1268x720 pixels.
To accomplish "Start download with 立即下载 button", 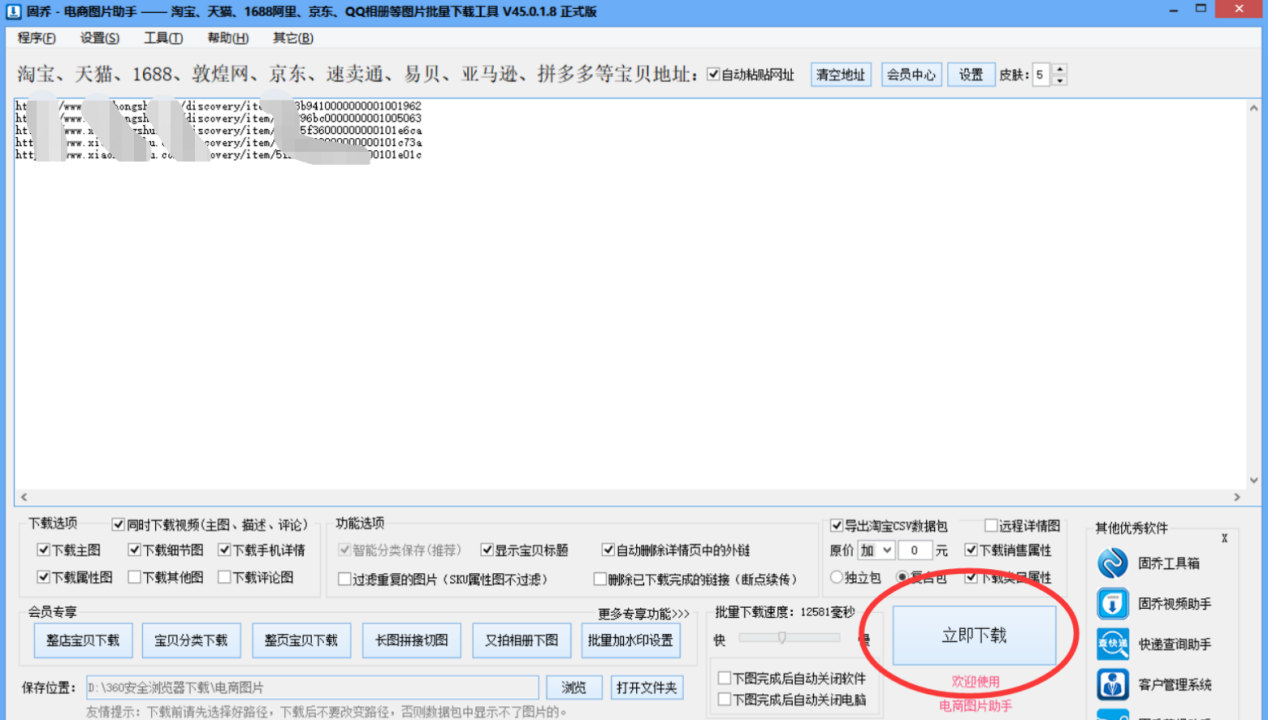I will click(x=974, y=636).
